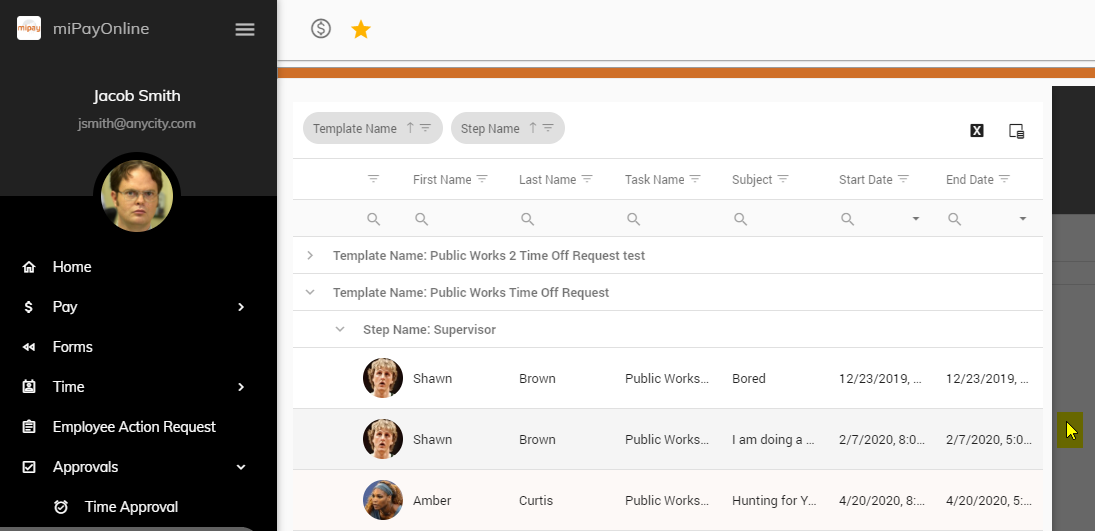The image size is (1095, 531).
Task: Click the Template Name grouping chip
Action: 355,128
